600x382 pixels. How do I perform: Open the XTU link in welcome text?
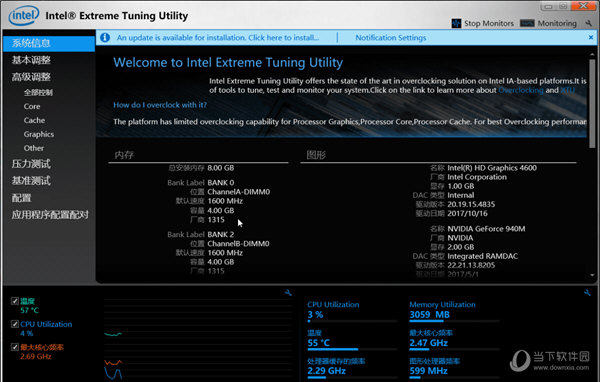pos(567,90)
